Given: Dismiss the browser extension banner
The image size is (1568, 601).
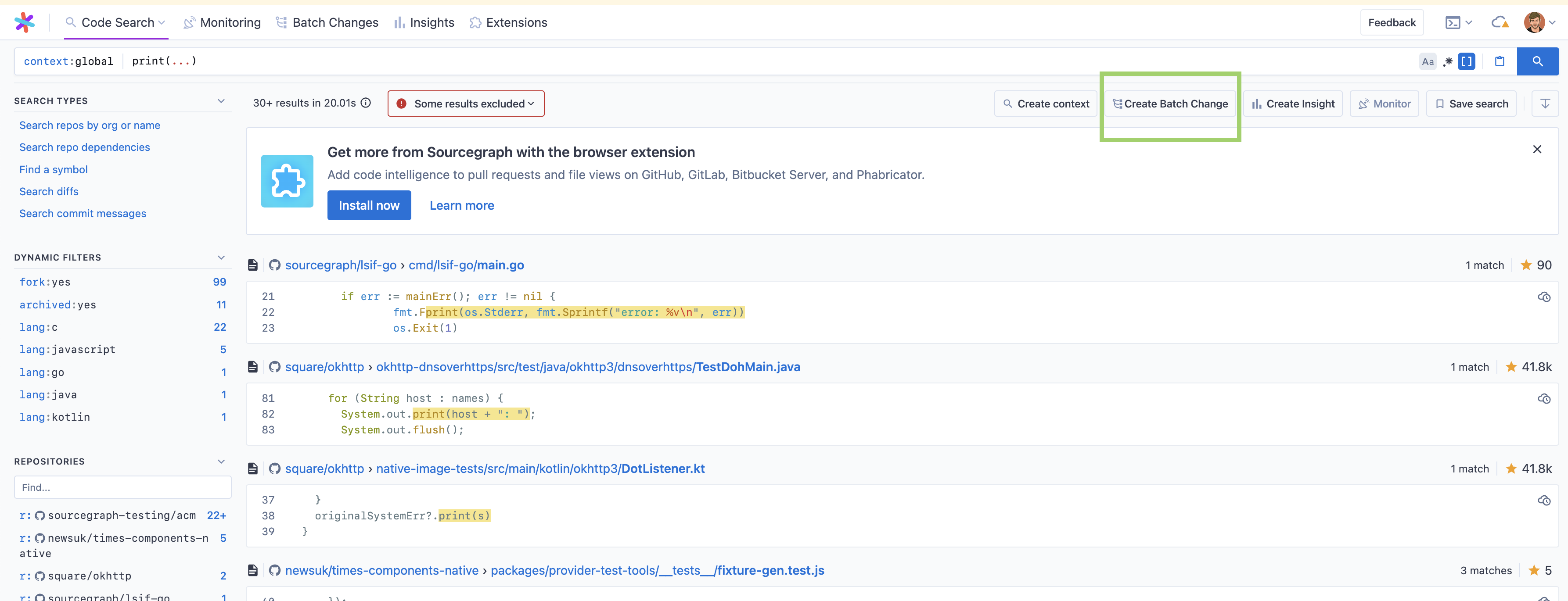Looking at the screenshot, I should coord(1536,149).
